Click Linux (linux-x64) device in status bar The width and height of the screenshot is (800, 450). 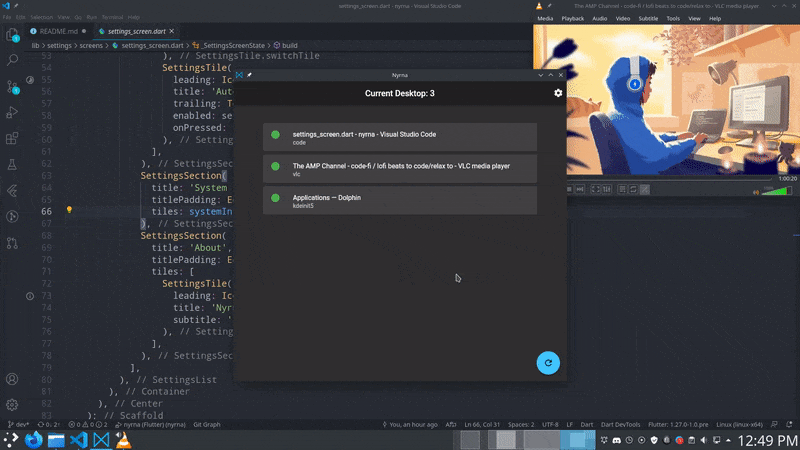[739, 424]
